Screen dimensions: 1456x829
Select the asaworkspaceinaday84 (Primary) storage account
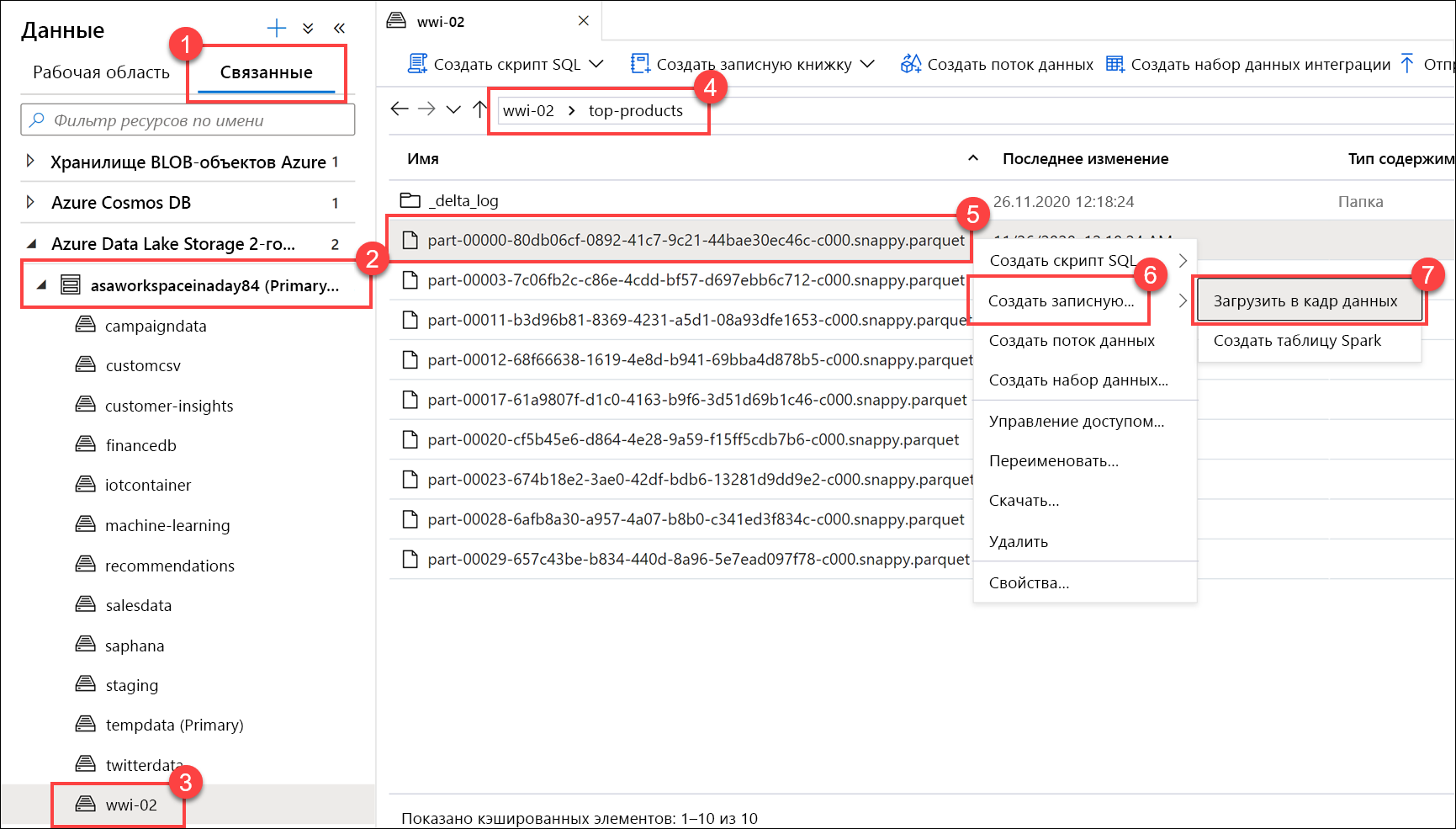click(214, 285)
